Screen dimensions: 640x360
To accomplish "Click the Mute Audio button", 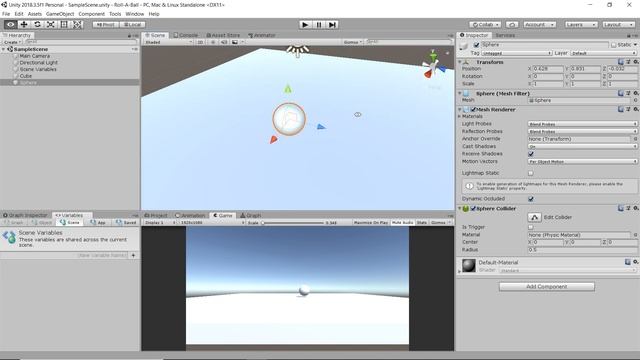I will (x=402, y=223).
